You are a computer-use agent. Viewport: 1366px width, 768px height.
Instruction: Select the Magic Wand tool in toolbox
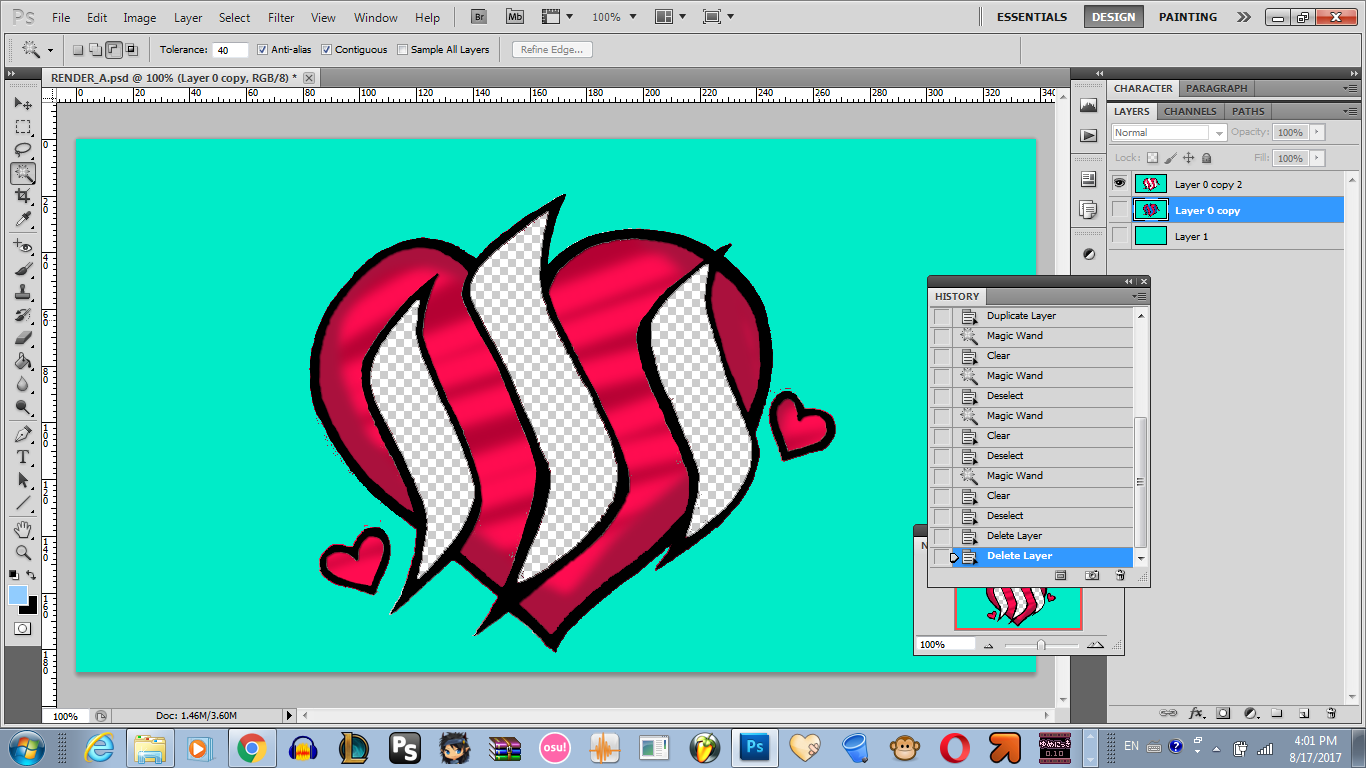(x=23, y=173)
